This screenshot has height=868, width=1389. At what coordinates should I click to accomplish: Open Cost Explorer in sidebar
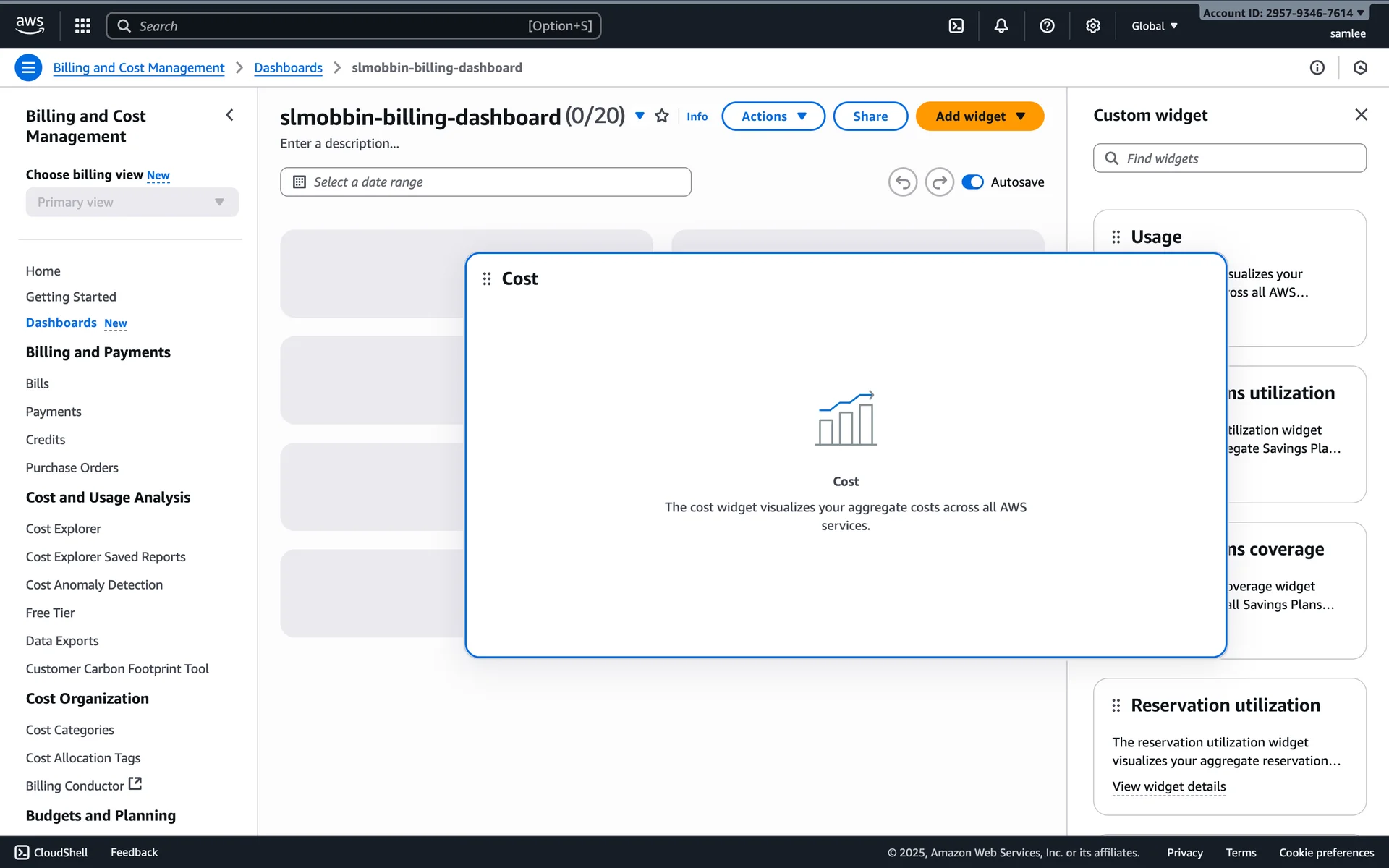[64, 529]
